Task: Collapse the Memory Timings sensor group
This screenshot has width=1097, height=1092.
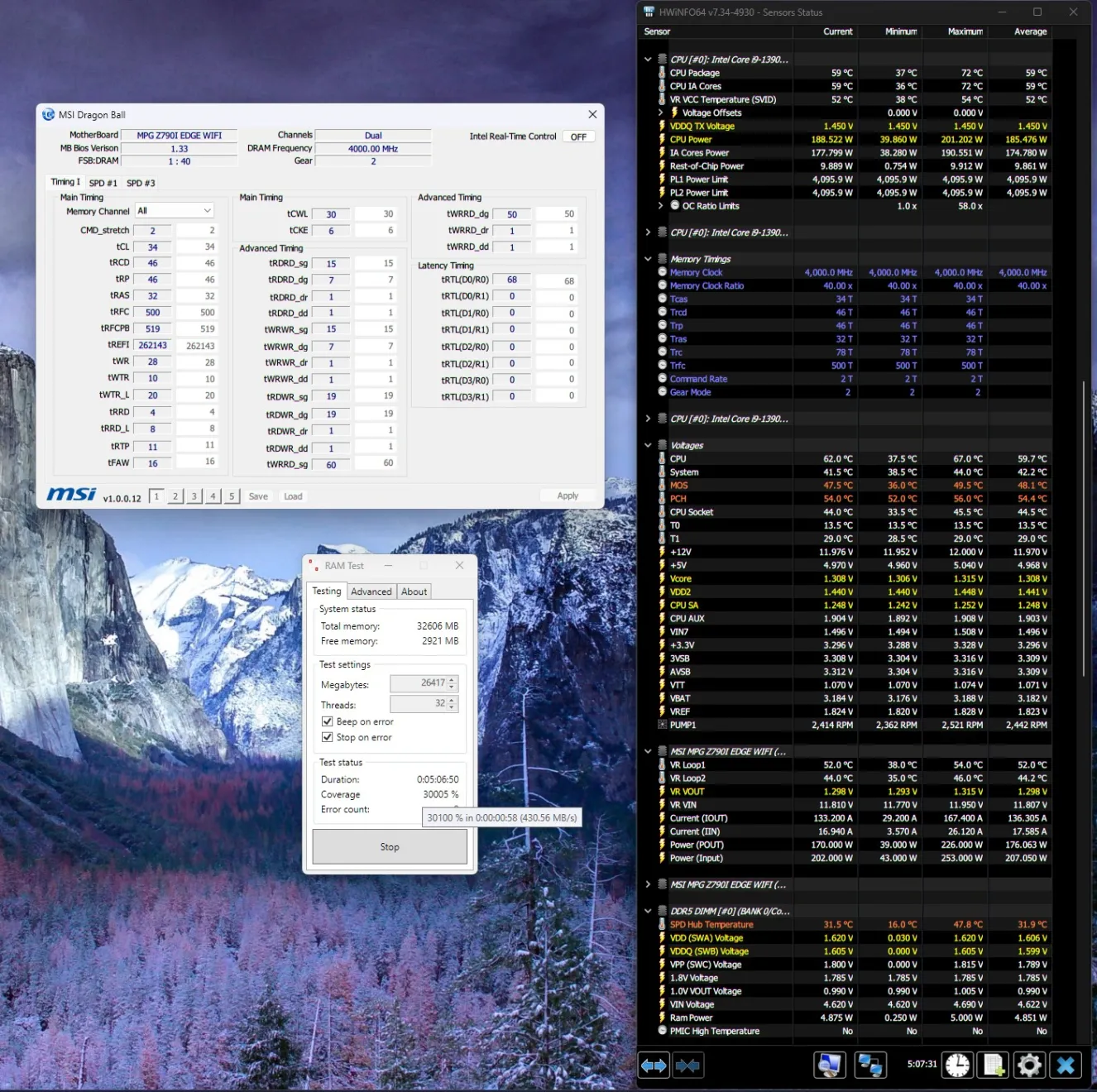Action: (x=648, y=259)
